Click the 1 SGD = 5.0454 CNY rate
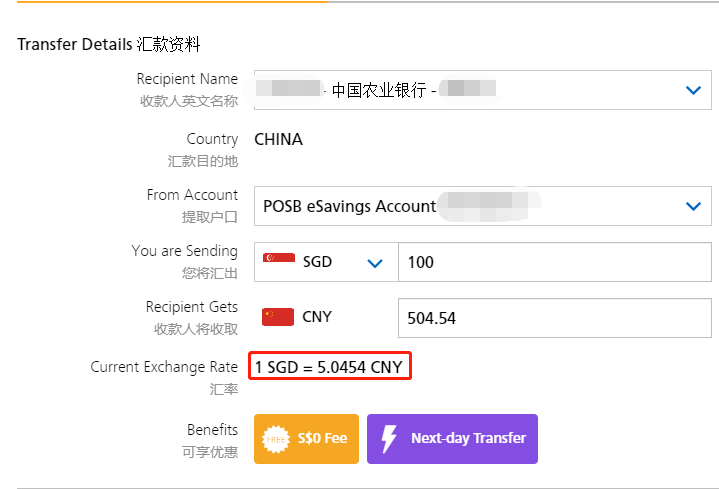 coord(329,367)
